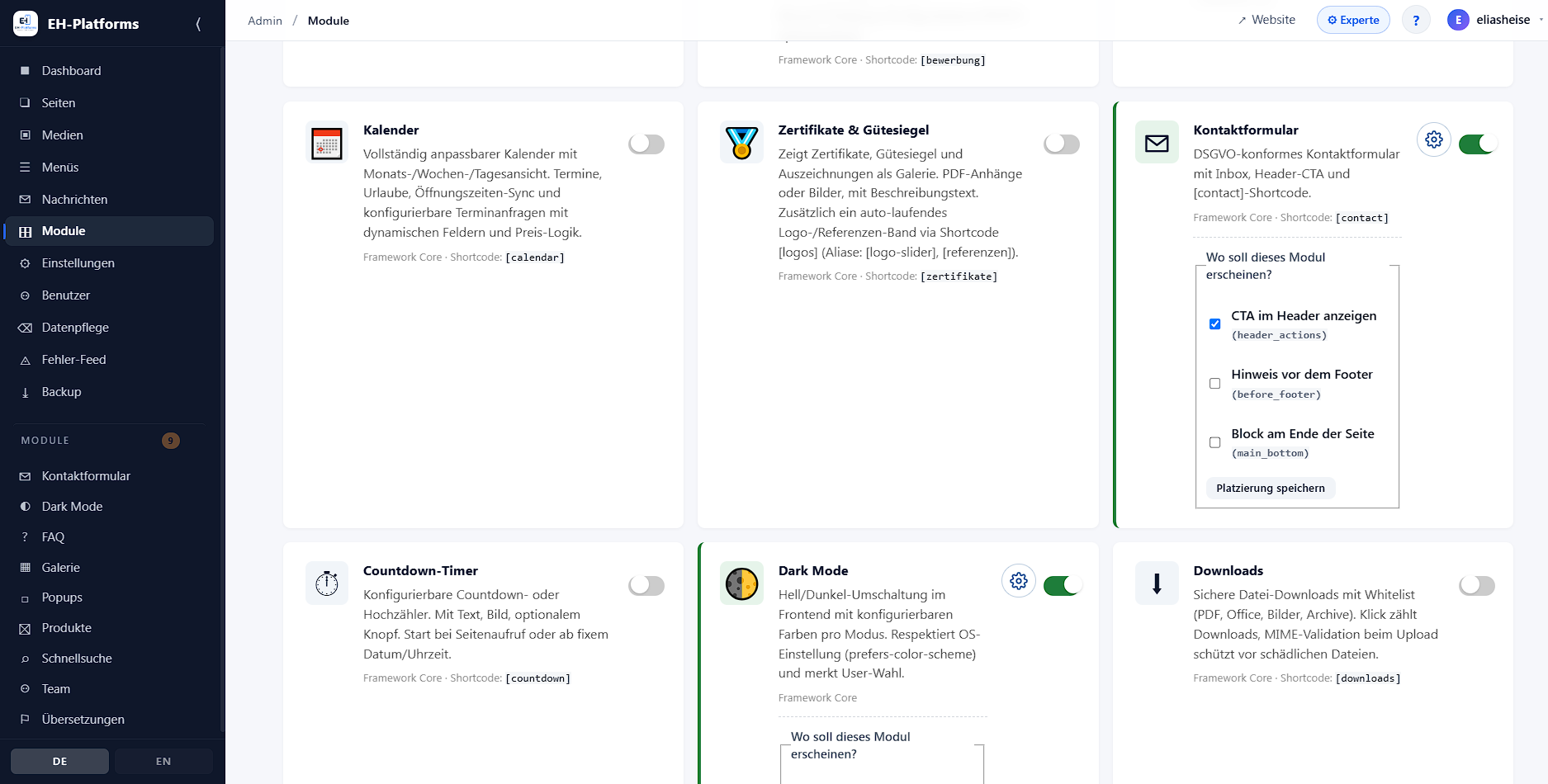This screenshot has width=1548, height=784.
Task: Open Kontaktformular settings gear icon
Action: point(1434,139)
